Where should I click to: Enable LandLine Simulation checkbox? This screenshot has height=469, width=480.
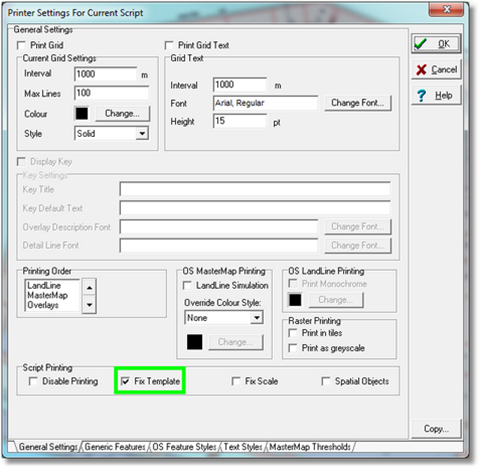[x=187, y=285]
